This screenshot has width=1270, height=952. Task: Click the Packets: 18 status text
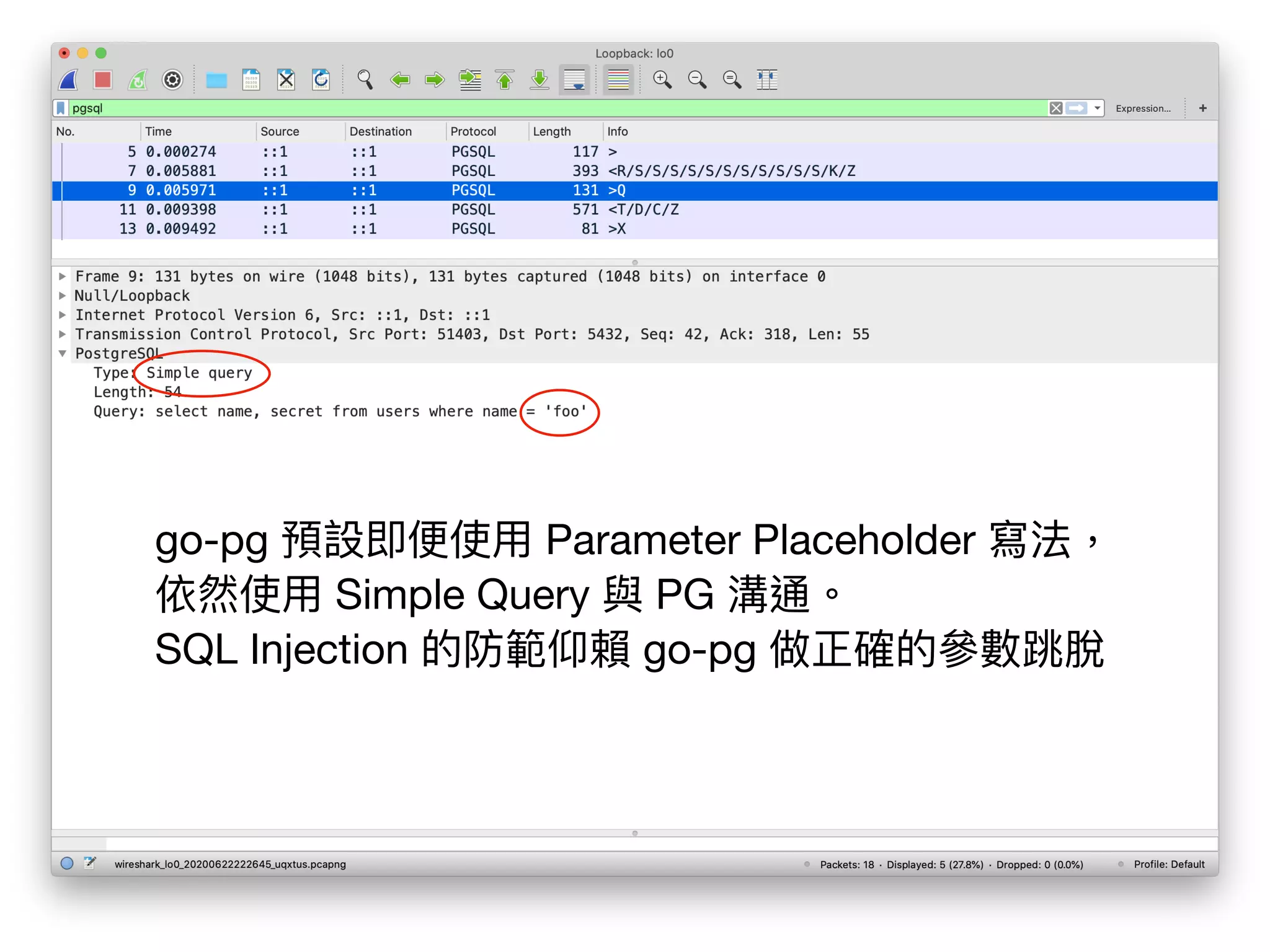pyautogui.click(x=846, y=865)
